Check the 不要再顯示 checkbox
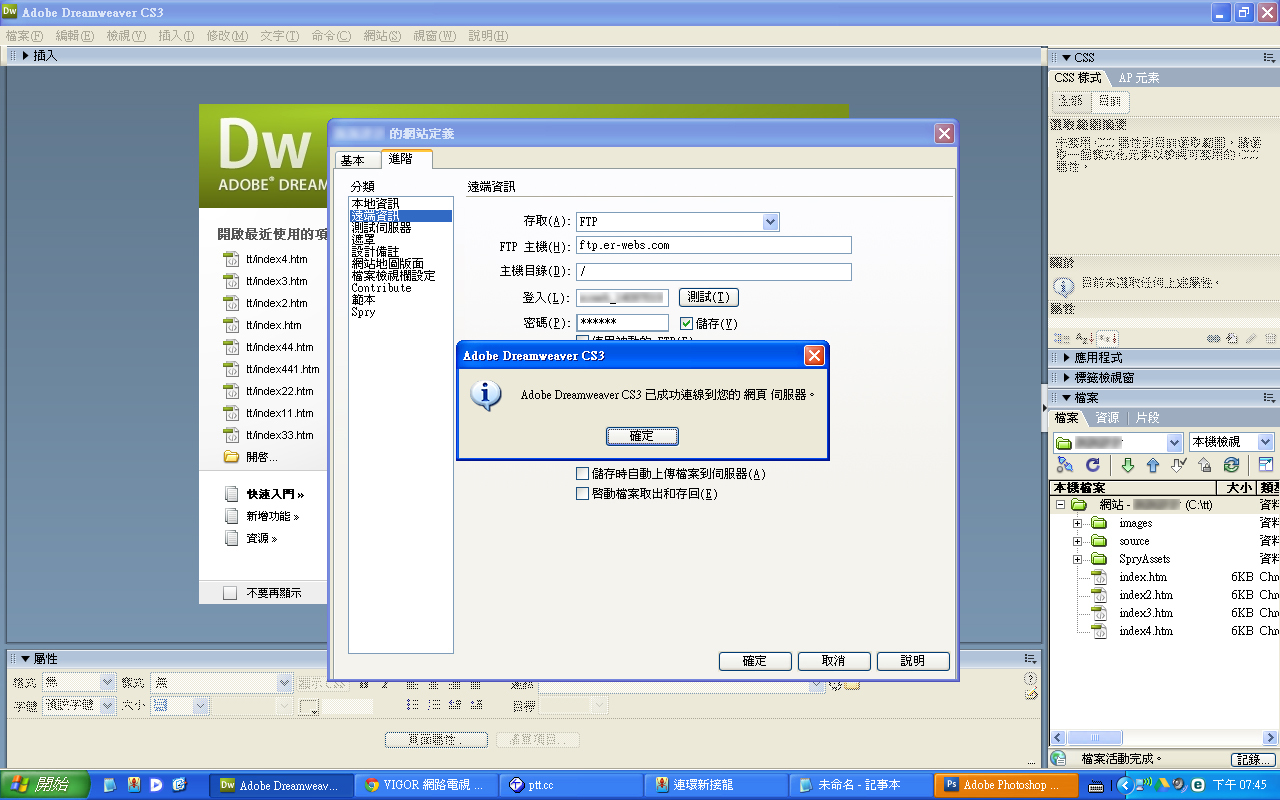The height and width of the screenshot is (800, 1280). [x=230, y=593]
